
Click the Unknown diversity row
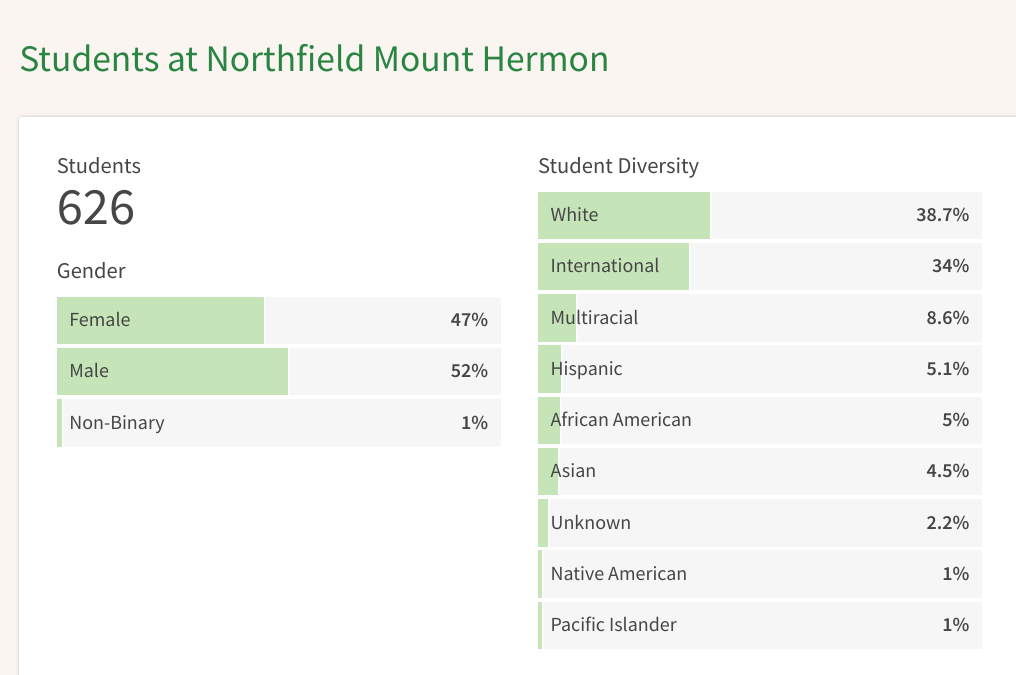(x=759, y=523)
